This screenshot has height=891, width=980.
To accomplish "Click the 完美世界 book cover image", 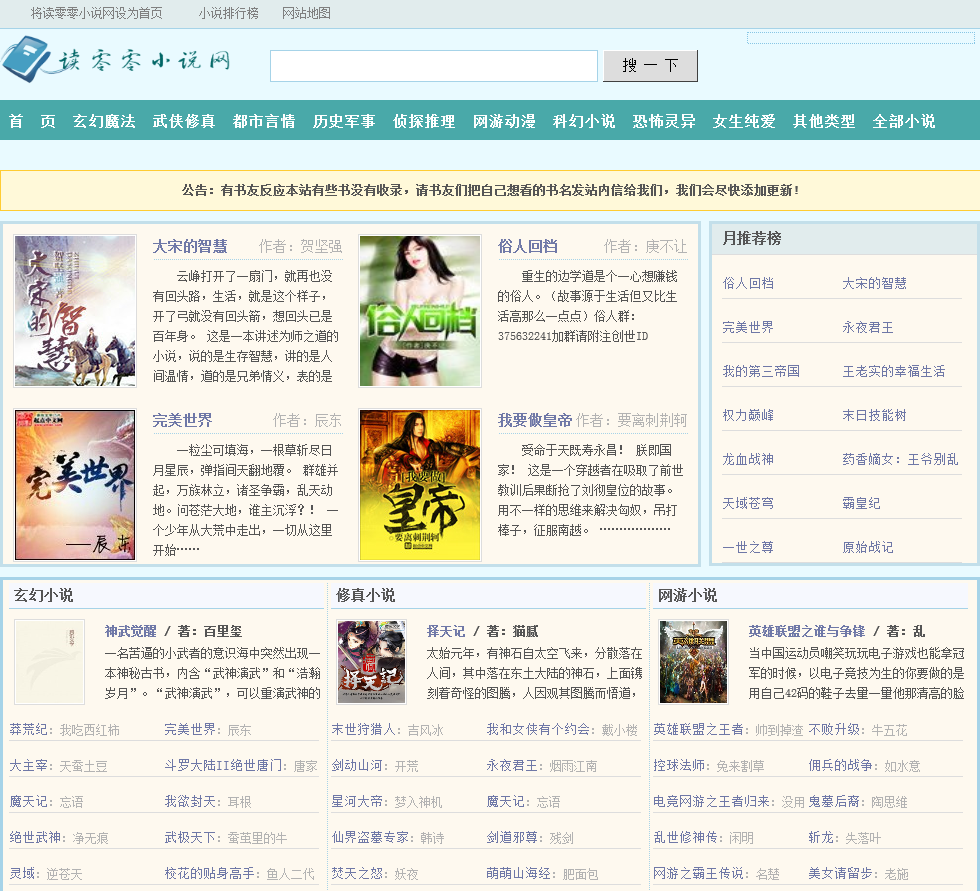I will 75,485.
